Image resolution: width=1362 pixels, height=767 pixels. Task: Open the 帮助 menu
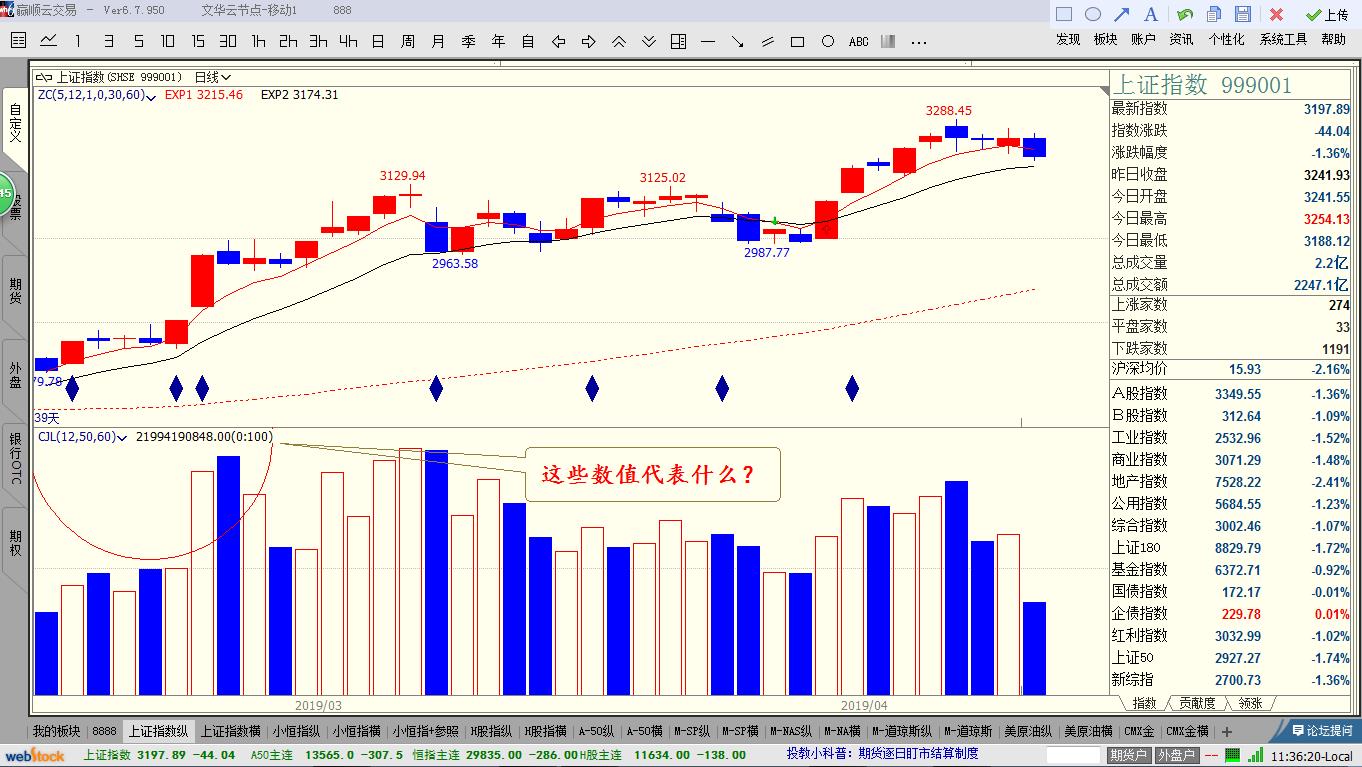(x=1333, y=39)
